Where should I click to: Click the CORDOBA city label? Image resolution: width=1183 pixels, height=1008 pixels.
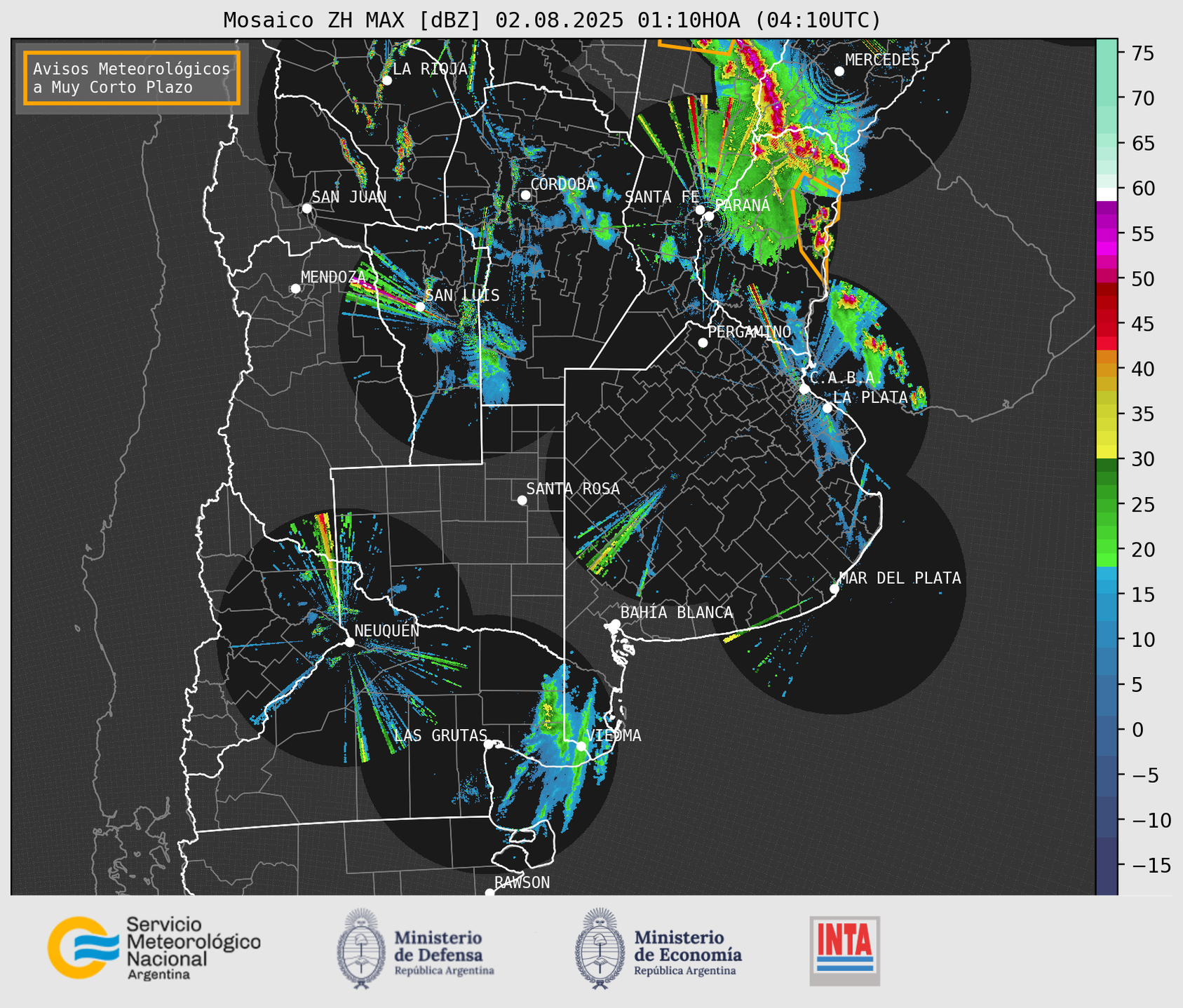click(x=562, y=184)
